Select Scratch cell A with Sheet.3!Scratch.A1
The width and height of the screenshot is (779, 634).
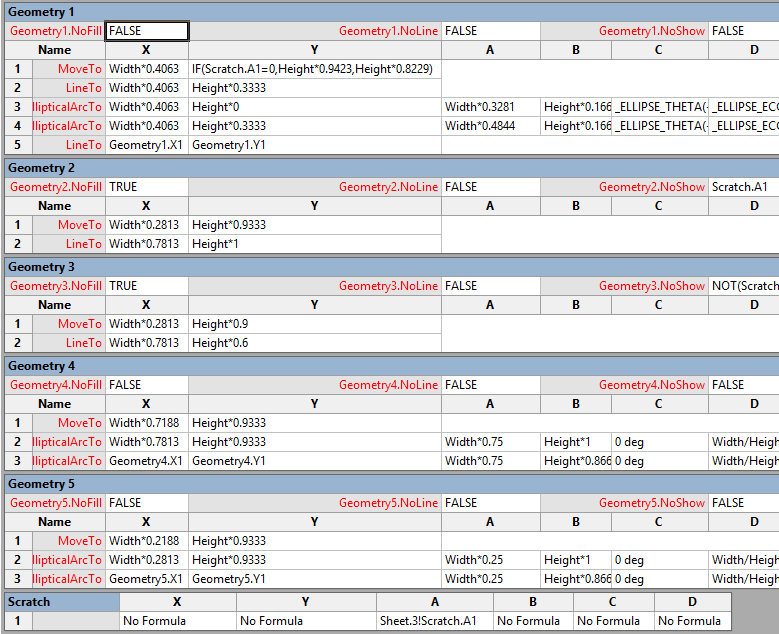(x=434, y=621)
